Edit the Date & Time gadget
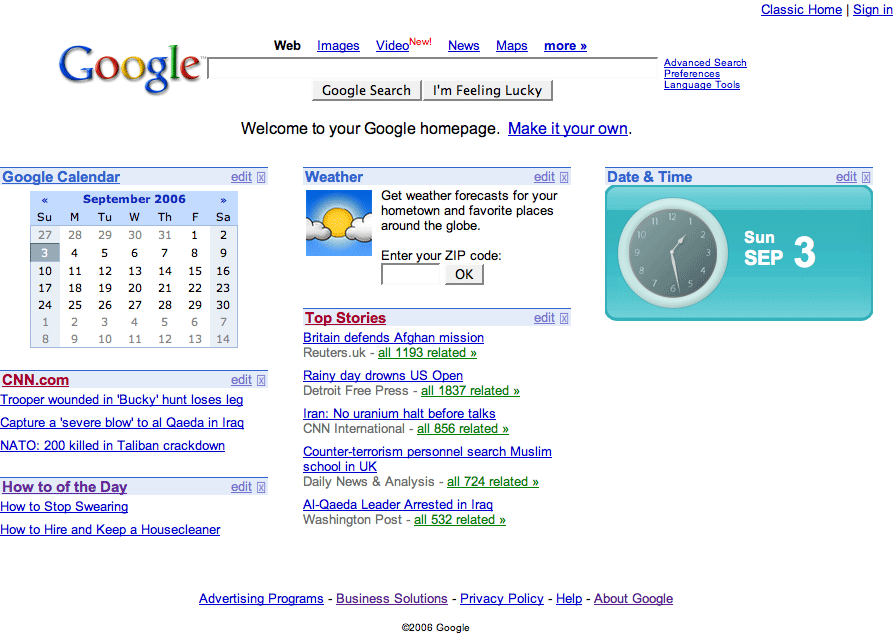Screen dimensions: 896x642 point(846,177)
